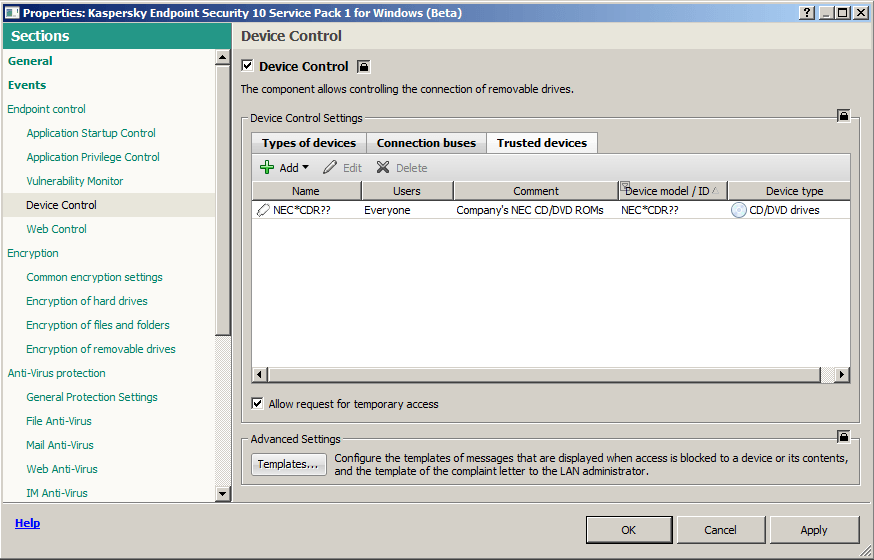Image resolution: width=874 pixels, height=560 pixels.
Task: Click the Delete X toolbar item
Action: pos(402,168)
